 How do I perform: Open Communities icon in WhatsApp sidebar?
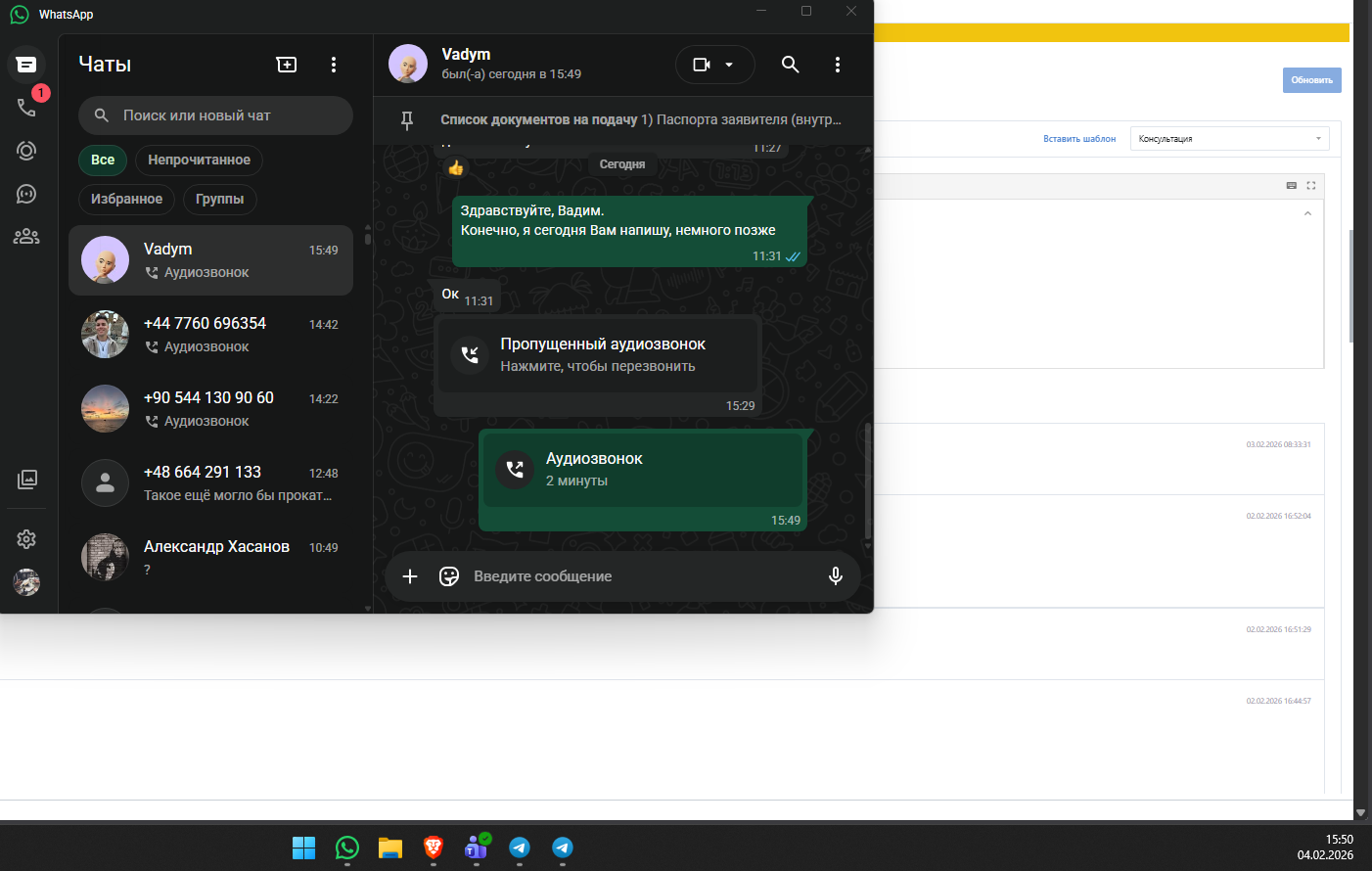click(26, 237)
